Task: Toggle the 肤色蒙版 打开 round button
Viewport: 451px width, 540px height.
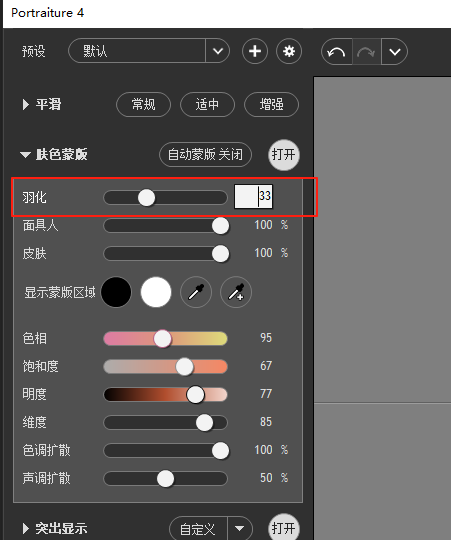Action: [284, 155]
